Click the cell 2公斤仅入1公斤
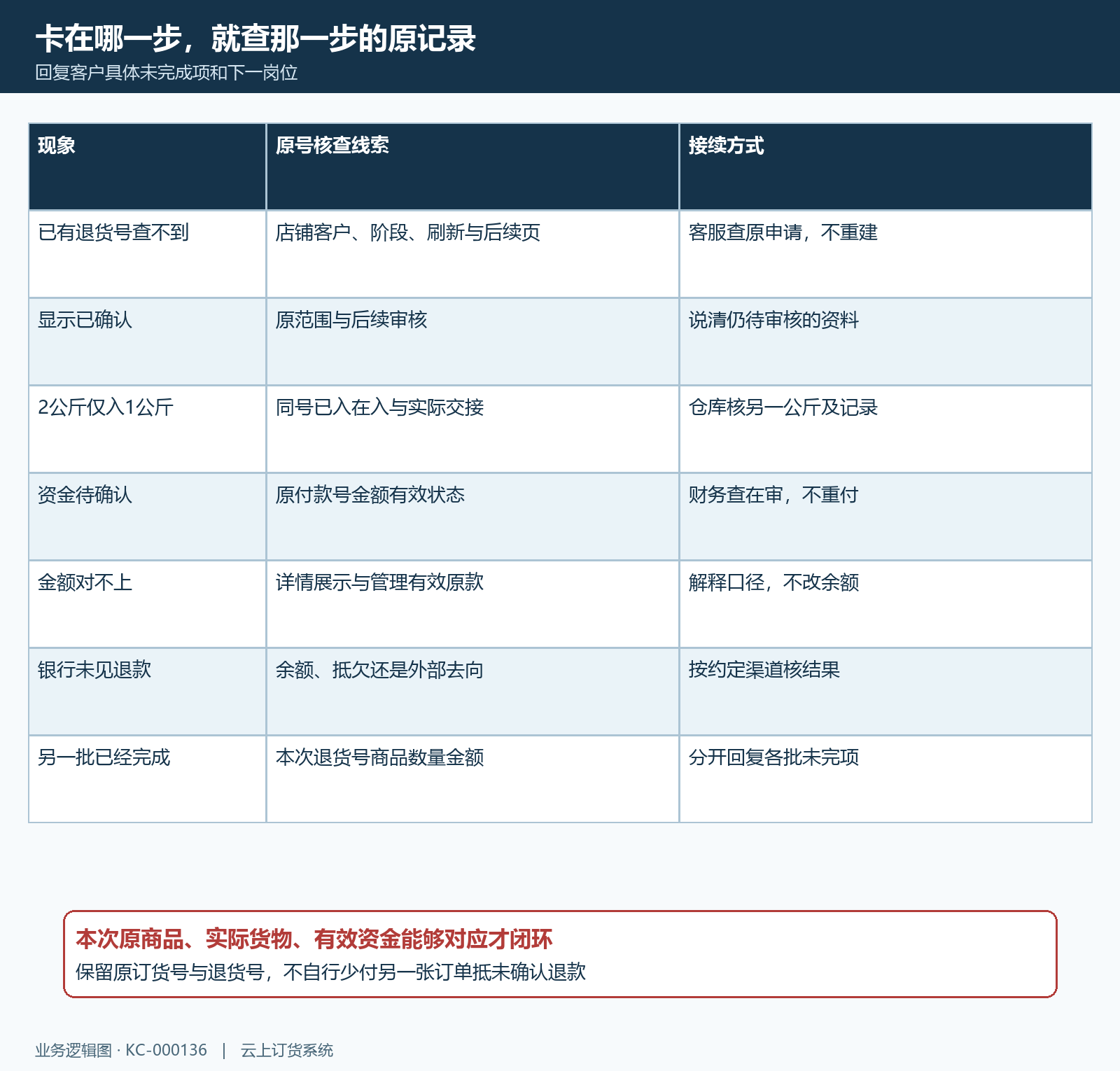This screenshot has width=1120, height=1071. click(x=147, y=429)
